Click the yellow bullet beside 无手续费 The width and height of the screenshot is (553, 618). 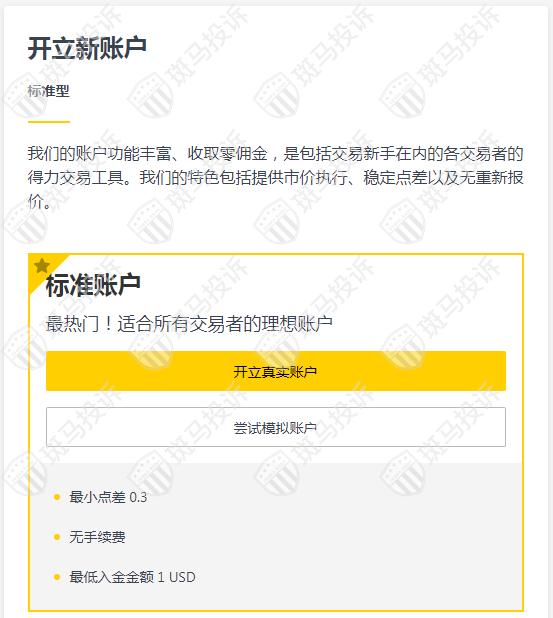coord(57,537)
